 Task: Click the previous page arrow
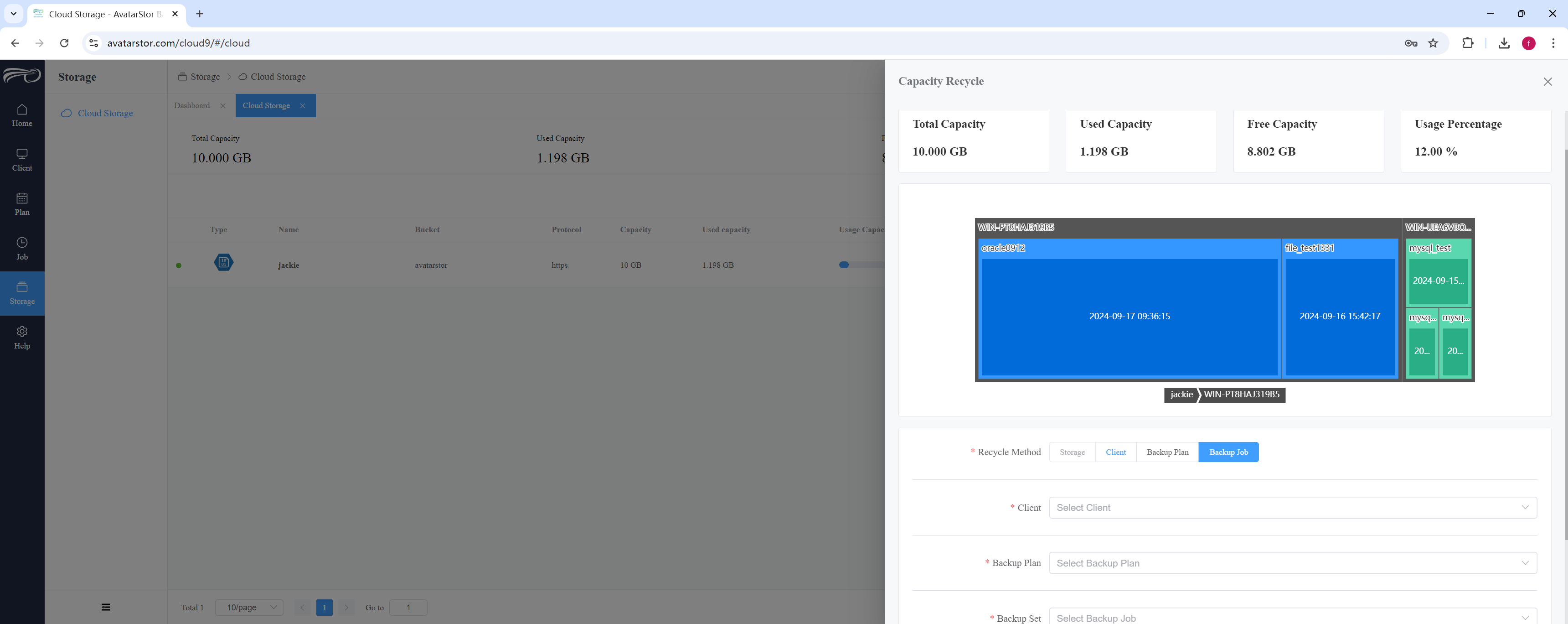[303, 608]
